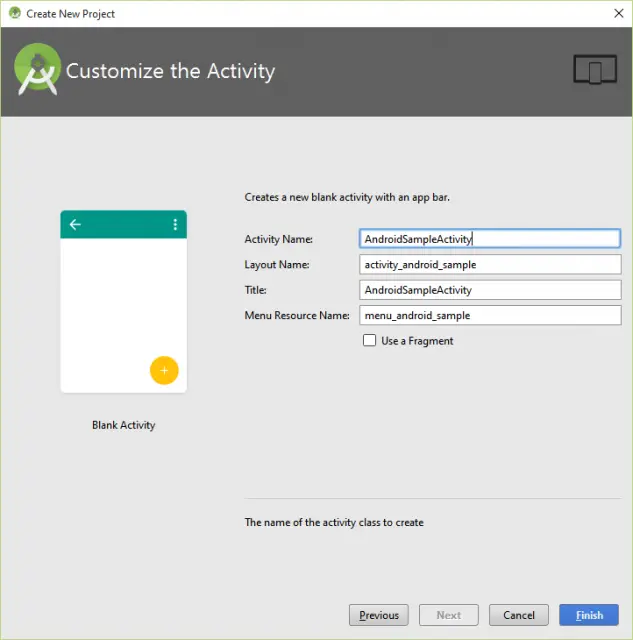
Task: Click the Android Studio logo in header
Action: pos(38,69)
